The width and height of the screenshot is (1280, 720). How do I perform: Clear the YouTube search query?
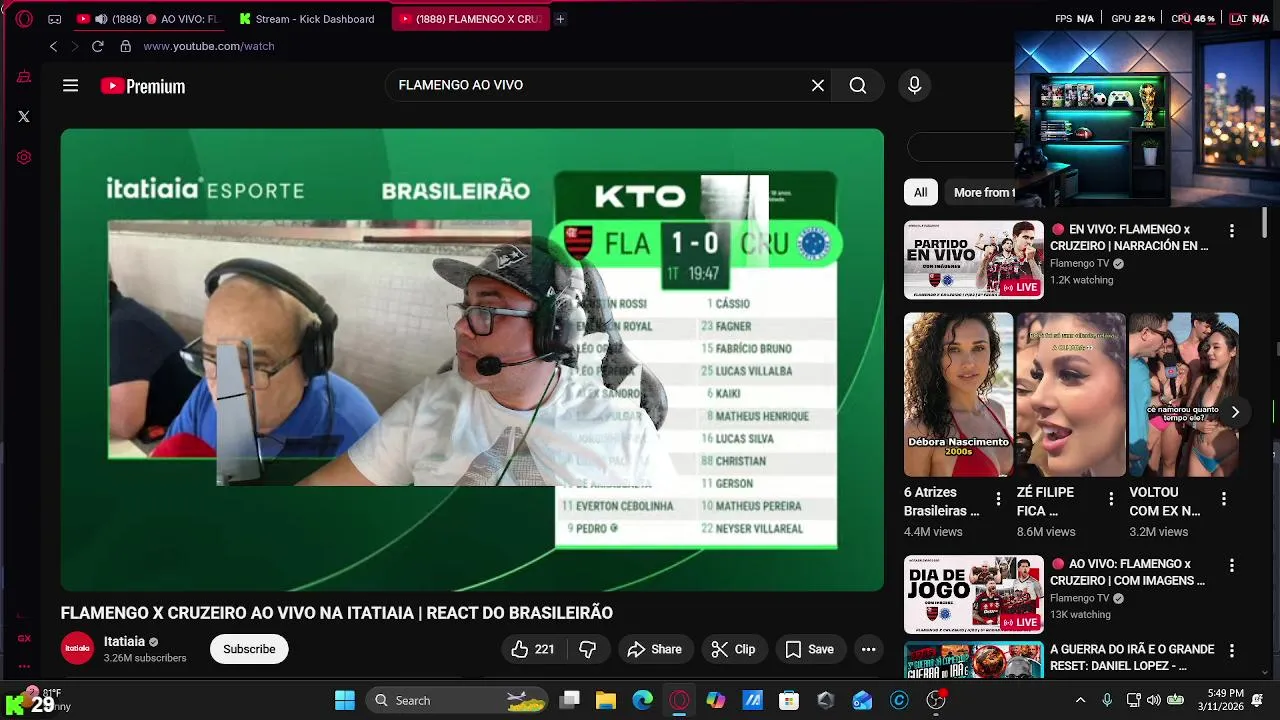click(818, 85)
